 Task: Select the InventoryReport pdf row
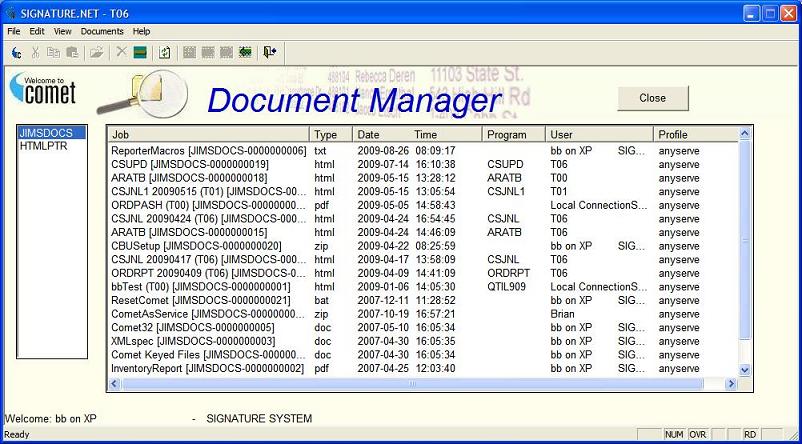point(423,368)
